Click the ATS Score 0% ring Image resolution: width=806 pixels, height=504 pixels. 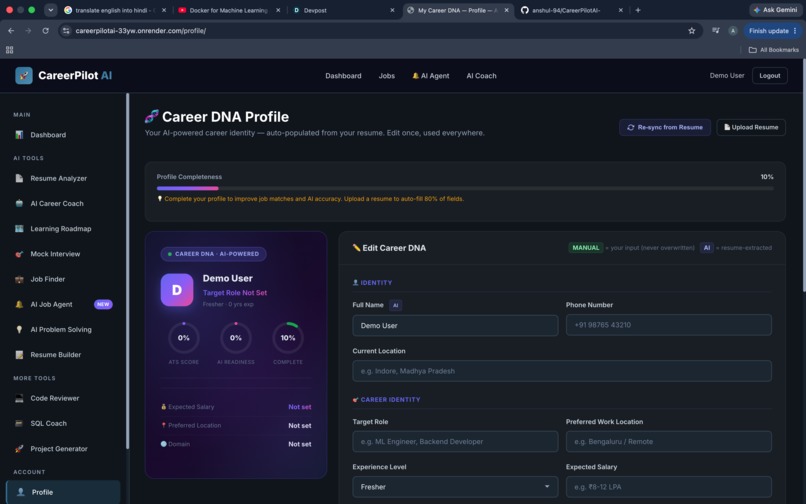184,338
